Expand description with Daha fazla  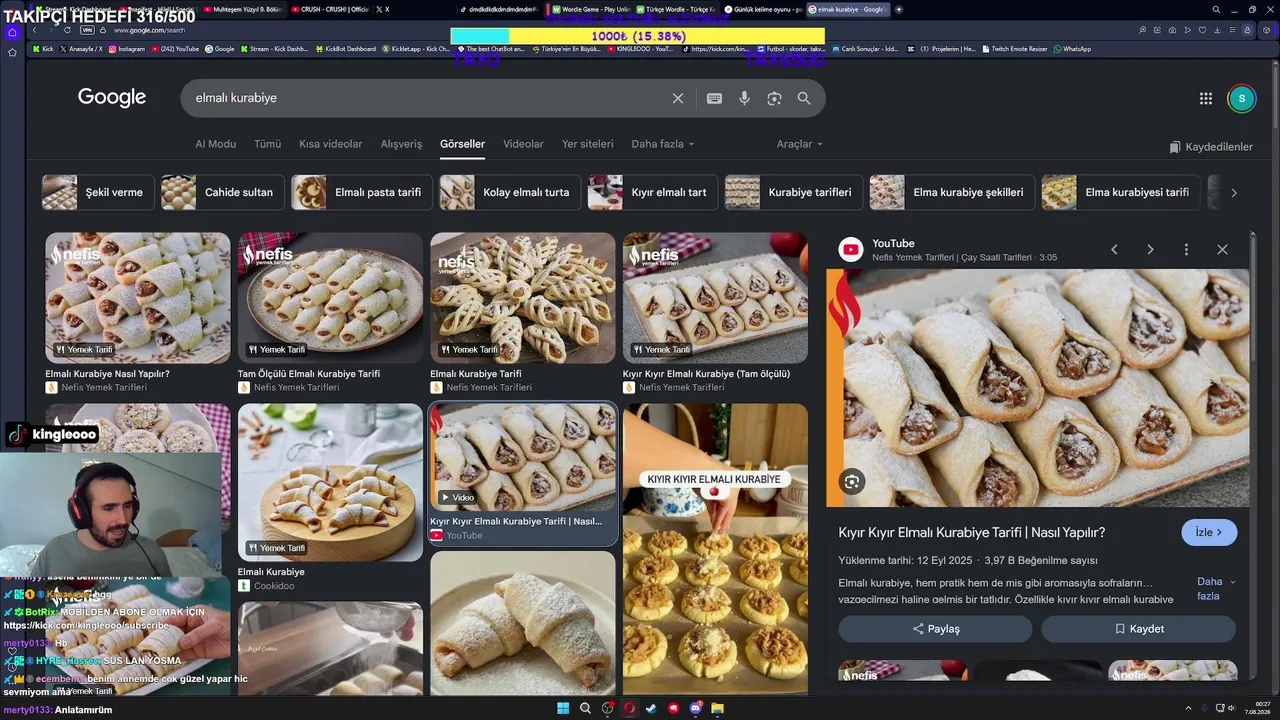pyautogui.click(x=1216, y=589)
